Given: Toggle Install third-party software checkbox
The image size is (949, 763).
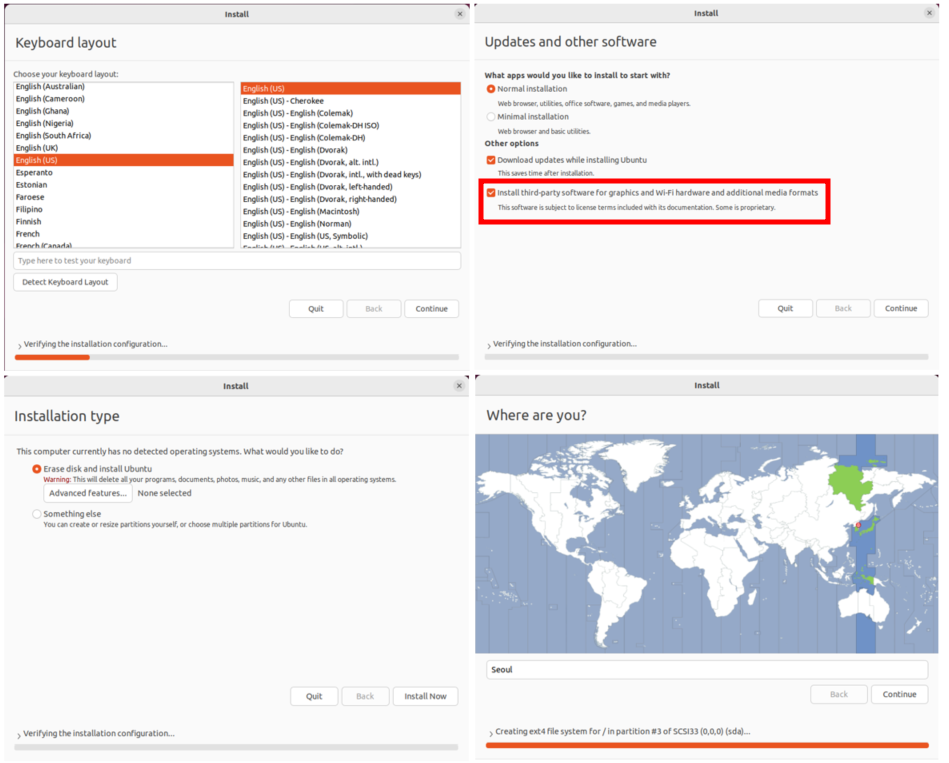Looking at the screenshot, I should 491,193.
